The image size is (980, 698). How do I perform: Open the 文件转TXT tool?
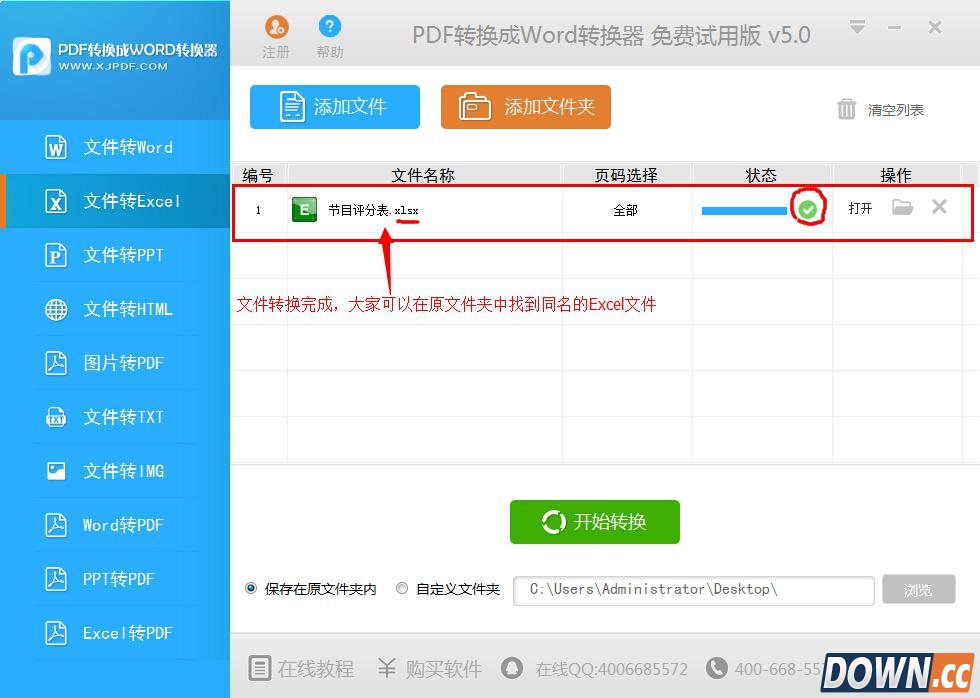point(57,417)
